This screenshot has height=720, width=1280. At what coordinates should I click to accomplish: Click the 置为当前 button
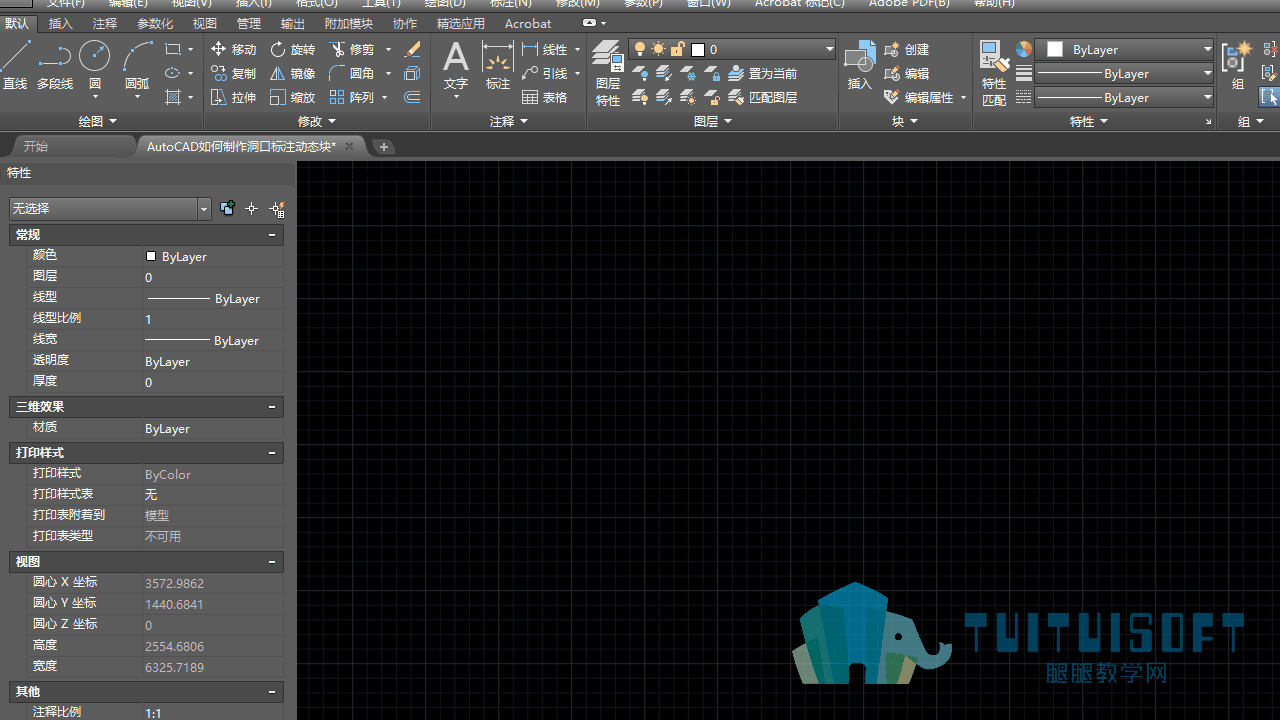(x=762, y=73)
